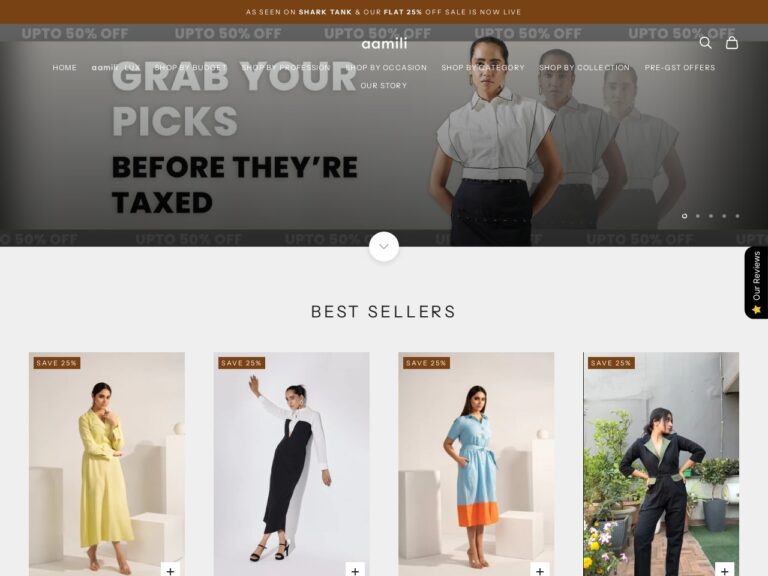768x576 pixels.
Task: Quick add the yellow dress with plus icon
Action: click(170, 570)
